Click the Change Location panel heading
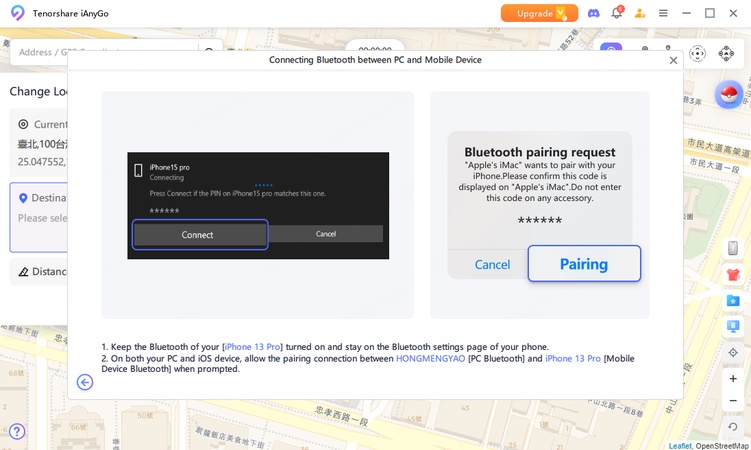 coord(38,91)
